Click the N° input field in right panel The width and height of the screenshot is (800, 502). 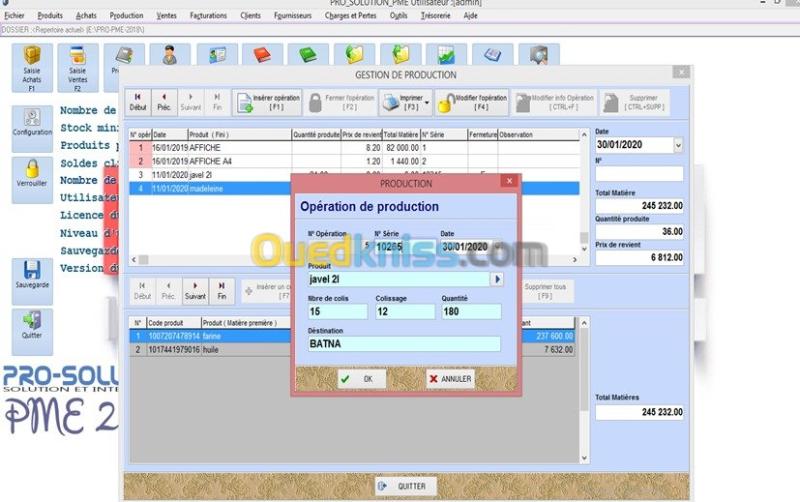point(639,174)
